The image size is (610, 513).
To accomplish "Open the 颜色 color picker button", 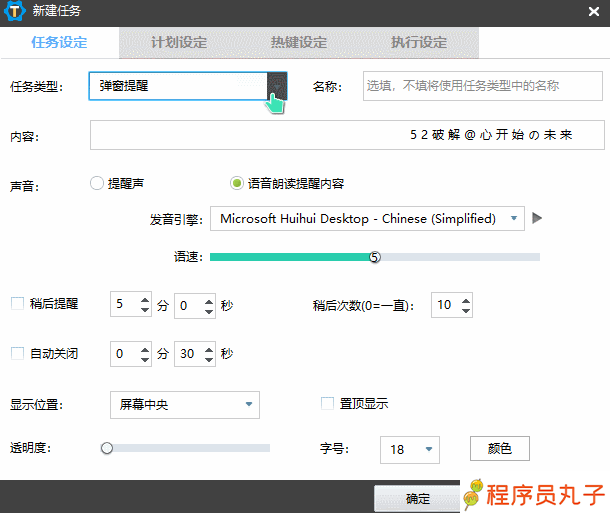I will 500,448.
